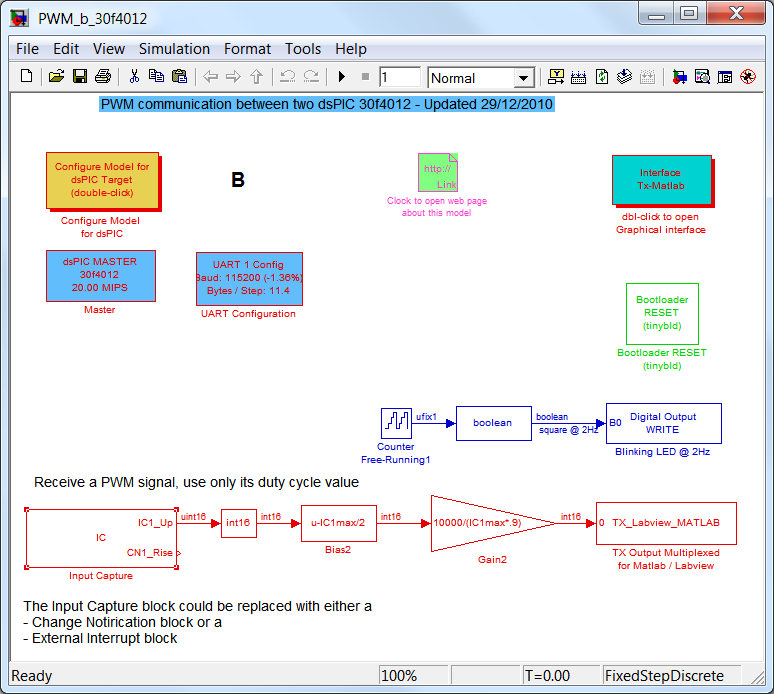
Task: Click the Redo toolbar icon
Action: [311, 77]
